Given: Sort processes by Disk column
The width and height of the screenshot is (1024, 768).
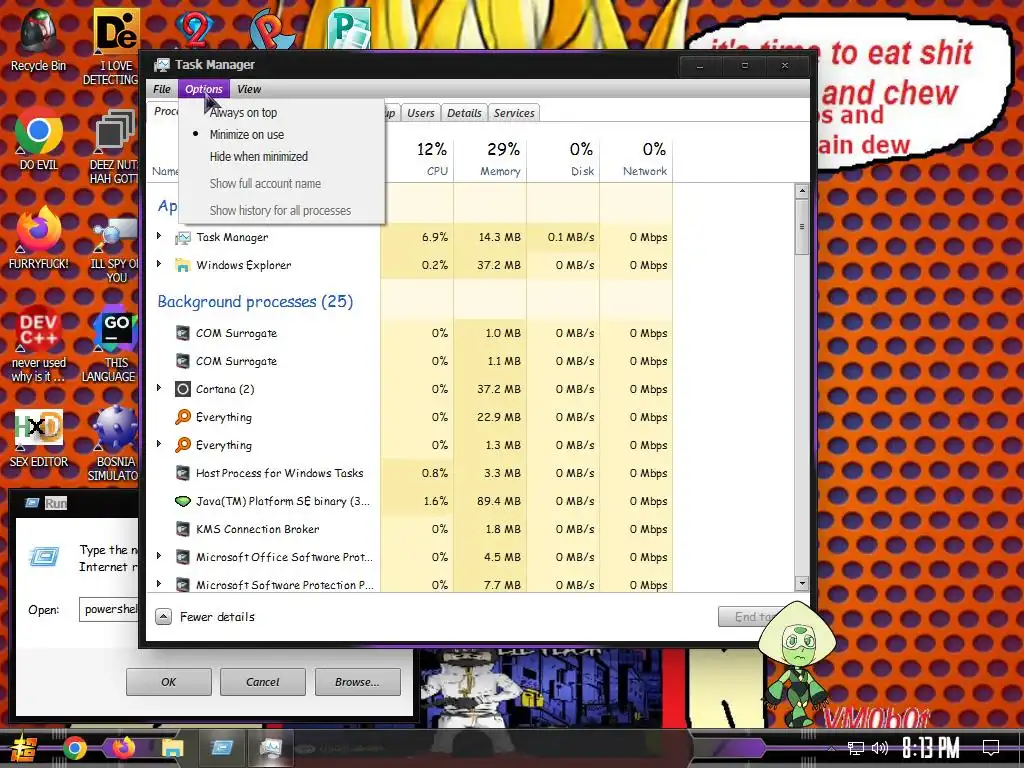Looking at the screenshot, I should (x=564, y=159).
